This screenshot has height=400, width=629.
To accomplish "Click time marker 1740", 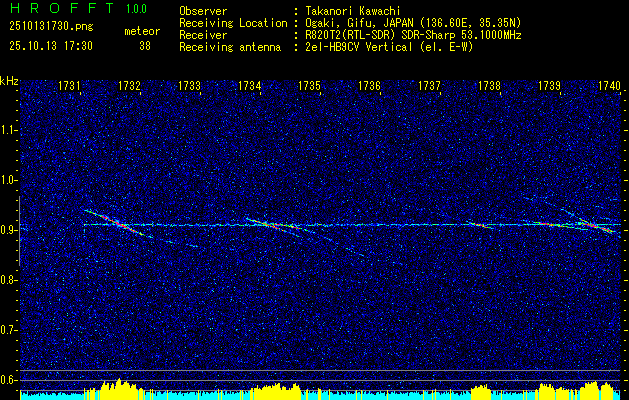I will click(x=609, y=85).
